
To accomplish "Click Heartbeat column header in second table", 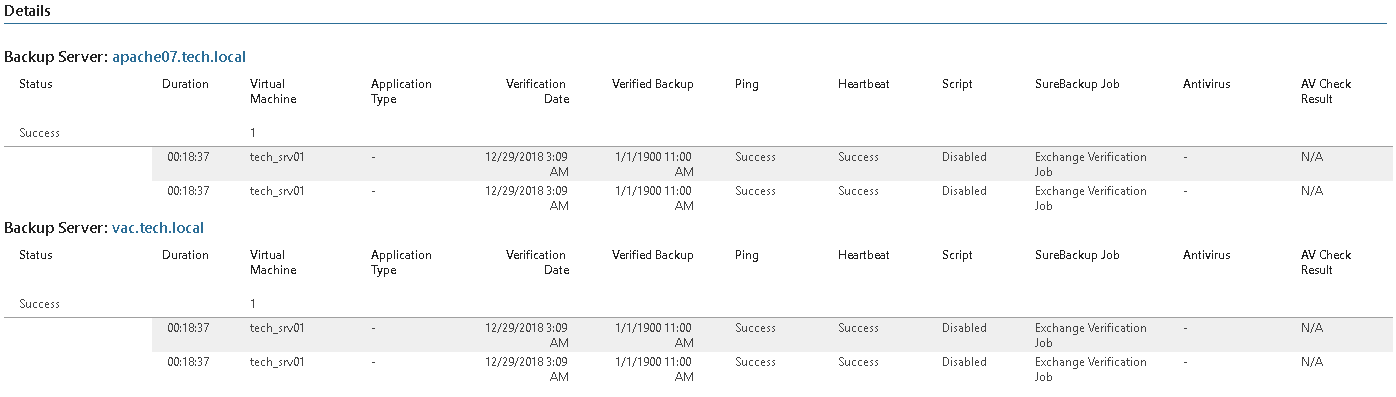I will [x=863, y=255].
